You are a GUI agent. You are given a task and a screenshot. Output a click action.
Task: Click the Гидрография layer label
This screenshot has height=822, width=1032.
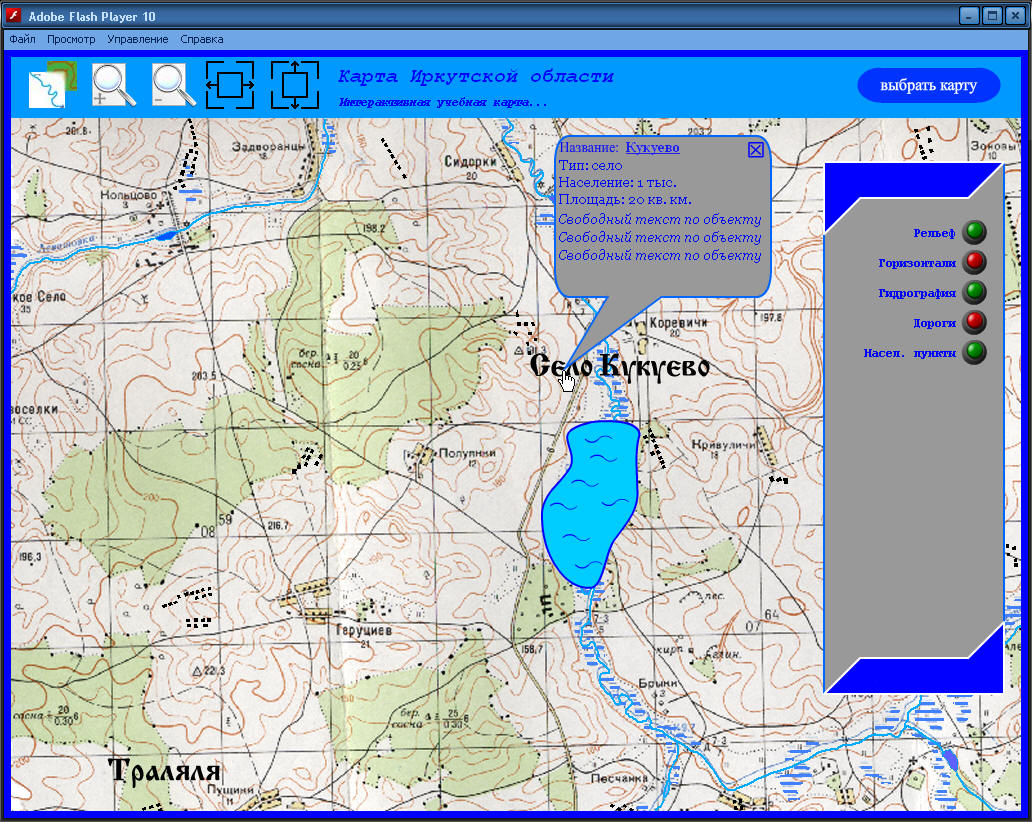(917, 294)
